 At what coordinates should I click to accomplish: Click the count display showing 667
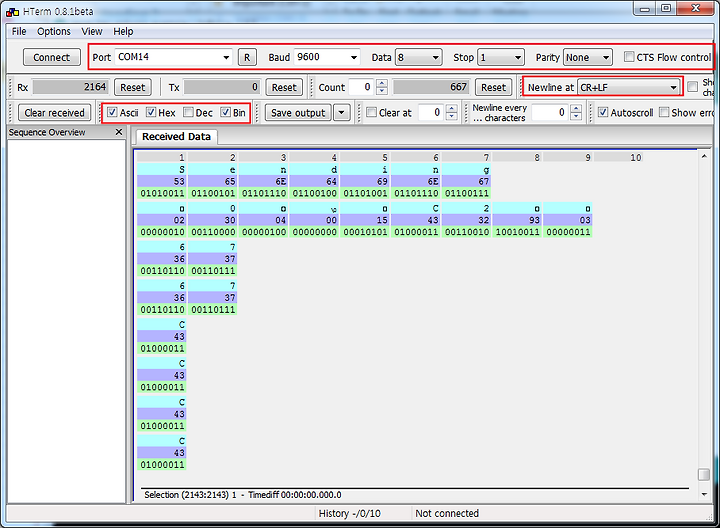[x=431, y=87]
